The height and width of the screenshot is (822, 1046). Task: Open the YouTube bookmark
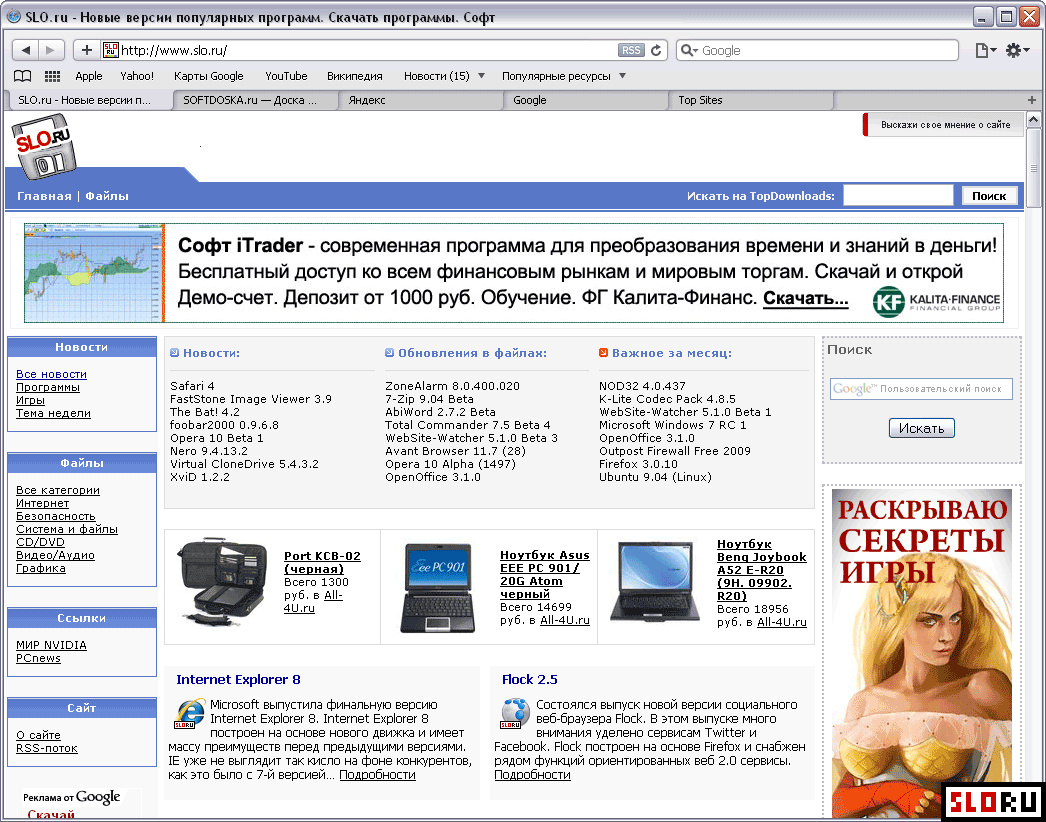(286, 76)
